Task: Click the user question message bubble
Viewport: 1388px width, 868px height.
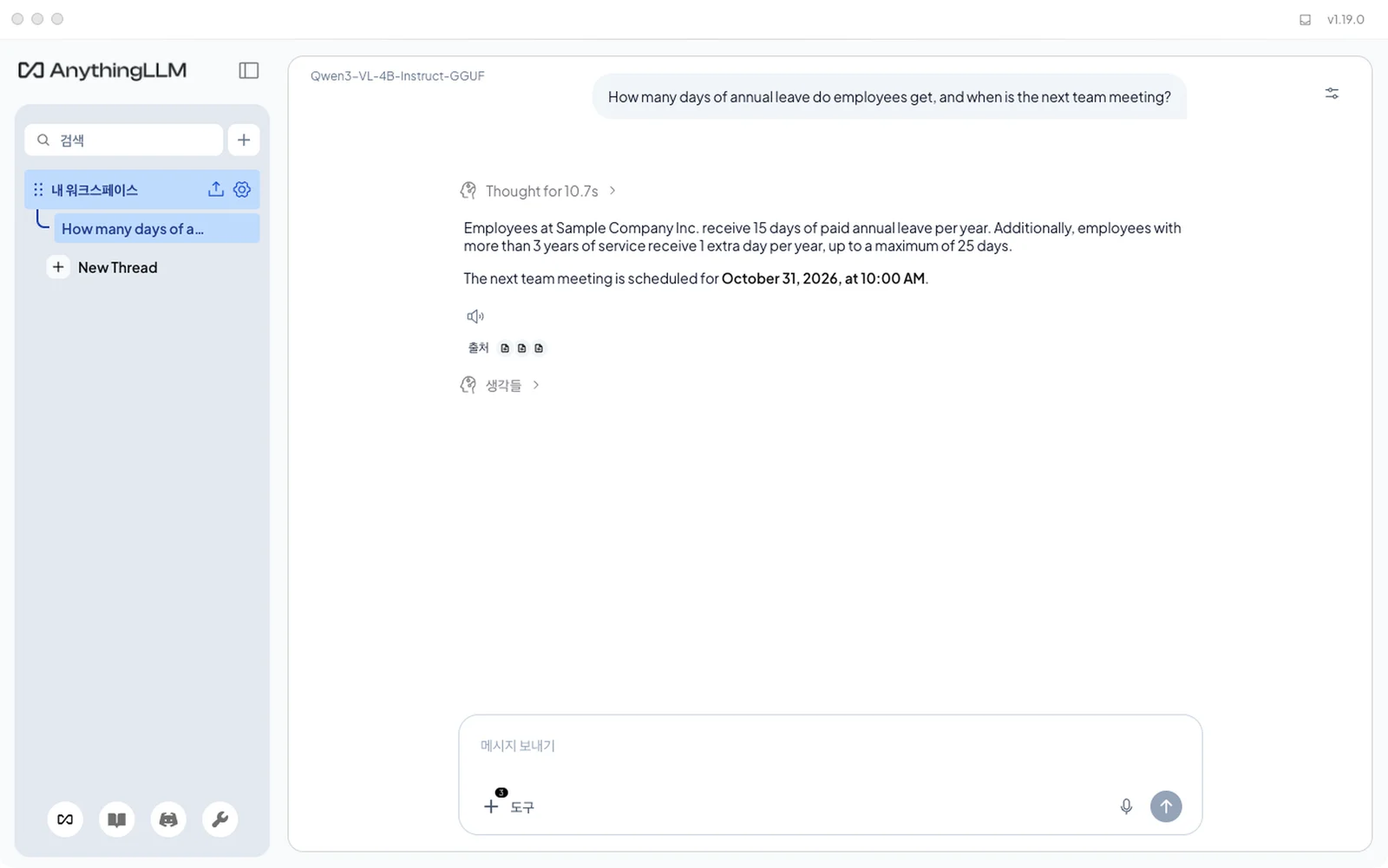Action: tap(889, 97)
